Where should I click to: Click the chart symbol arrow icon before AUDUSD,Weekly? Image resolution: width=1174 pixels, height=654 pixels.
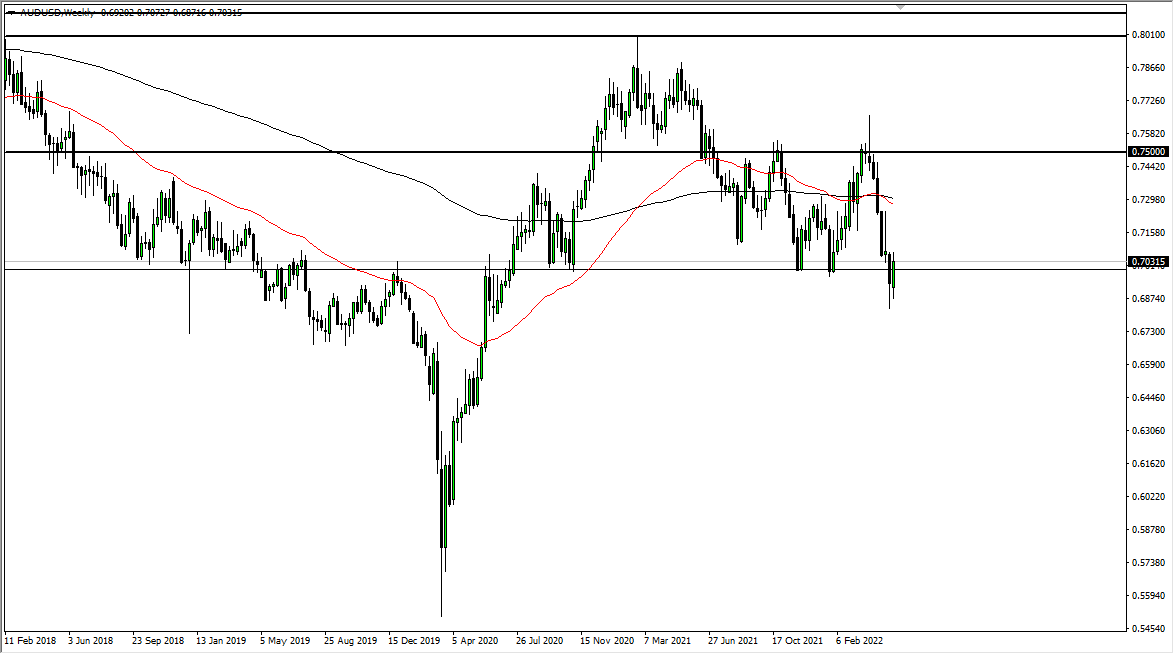click(x=11, y=11)
